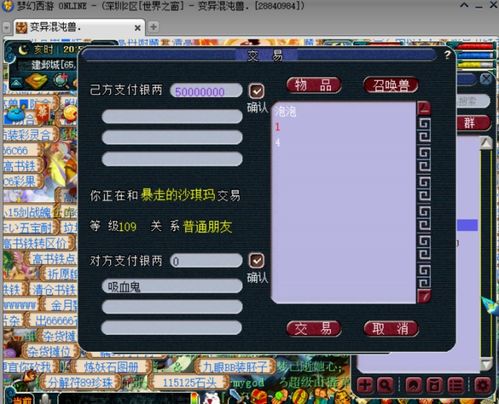499x404 pixels.
Task: Select the 变异混沌兽 window tab
Action: pos(78,27)
